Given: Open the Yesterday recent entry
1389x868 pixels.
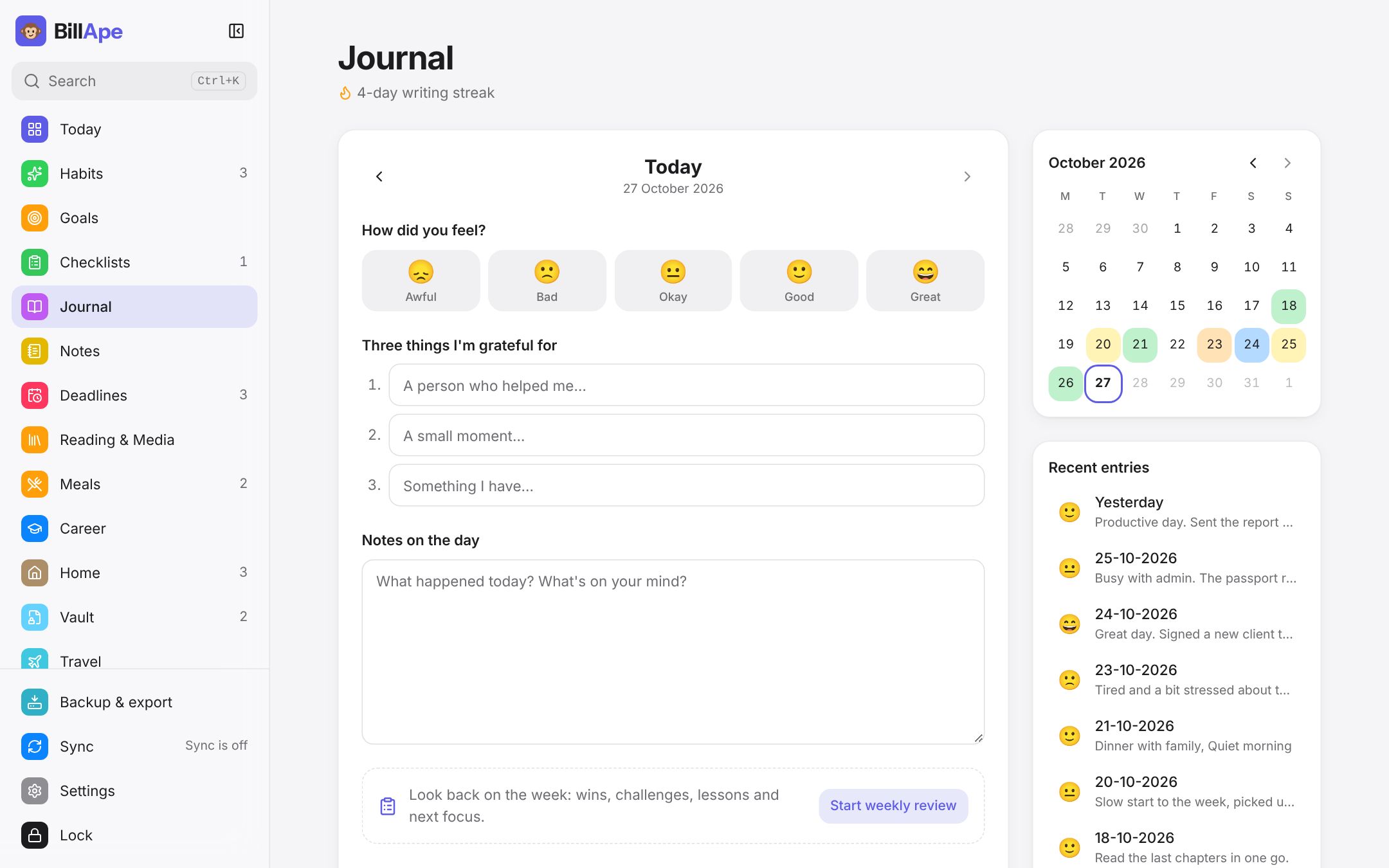Looking at the screenshot, I should 1176,512.
